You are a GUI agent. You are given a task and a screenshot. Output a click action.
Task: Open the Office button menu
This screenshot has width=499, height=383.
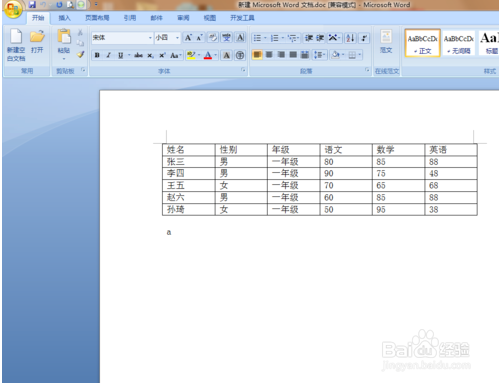pyautogui.click(x=13, y=8)
